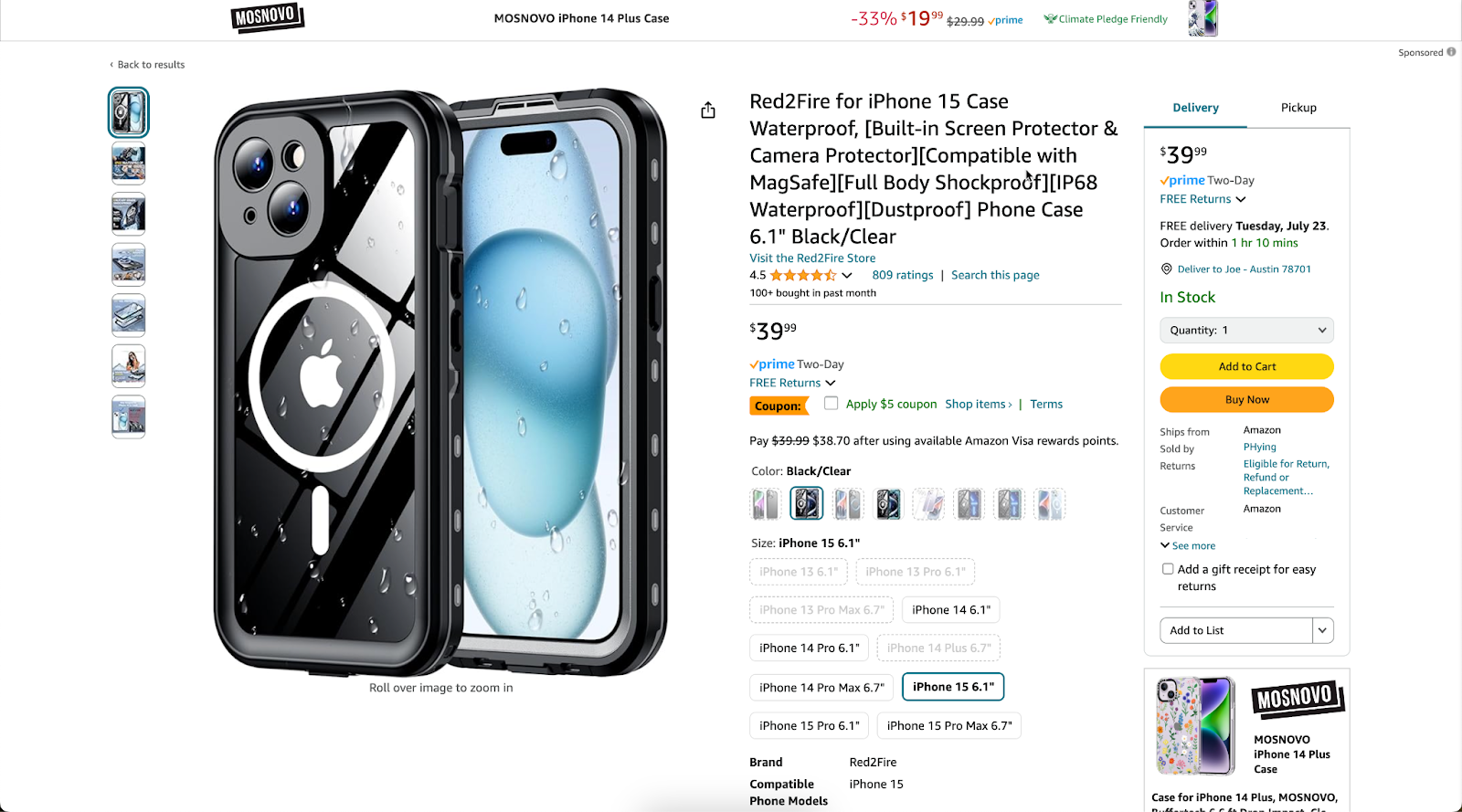The image size is (1462, 812).
Task: Click the prime logo in the top ad banner
Action: [1005, 19]
